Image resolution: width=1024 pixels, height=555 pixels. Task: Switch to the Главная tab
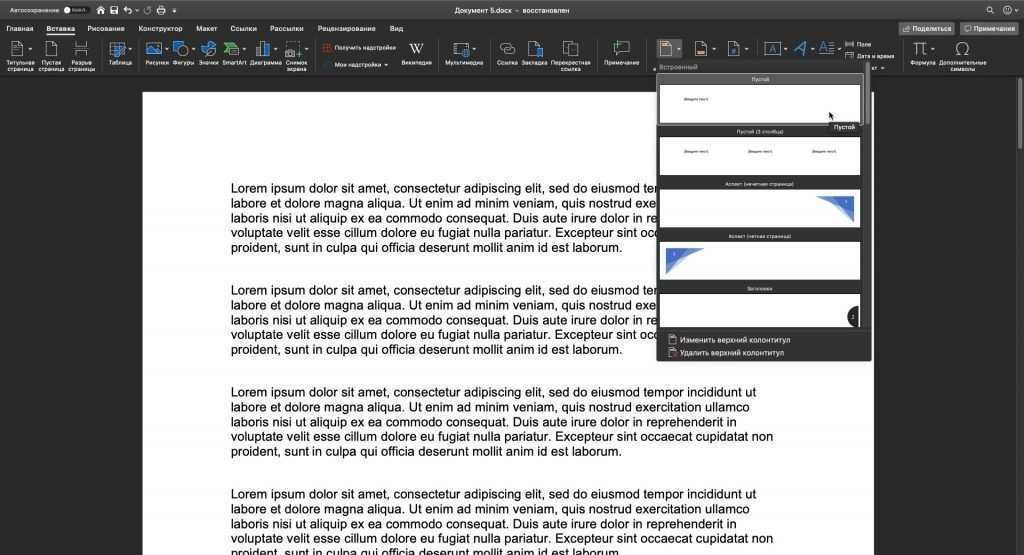(20, 29)
